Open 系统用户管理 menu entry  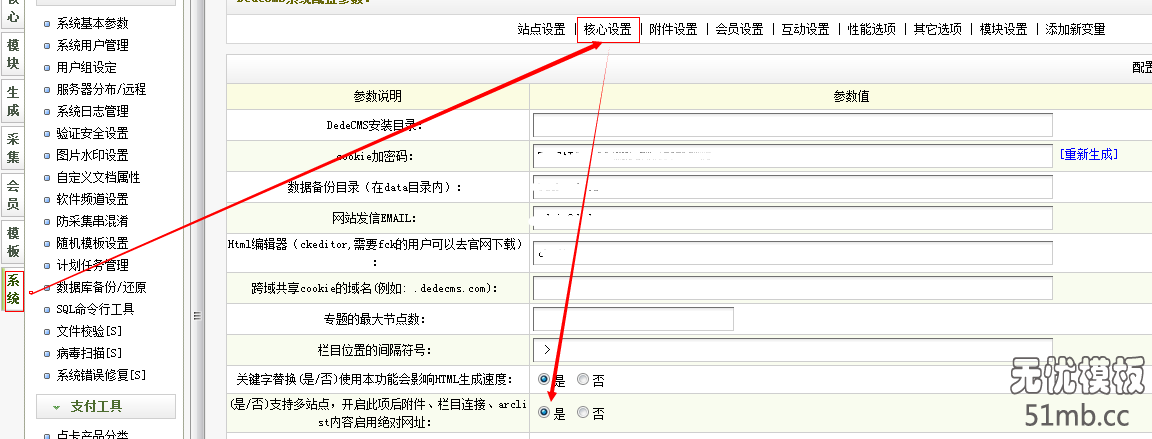(x=92, y=46)
